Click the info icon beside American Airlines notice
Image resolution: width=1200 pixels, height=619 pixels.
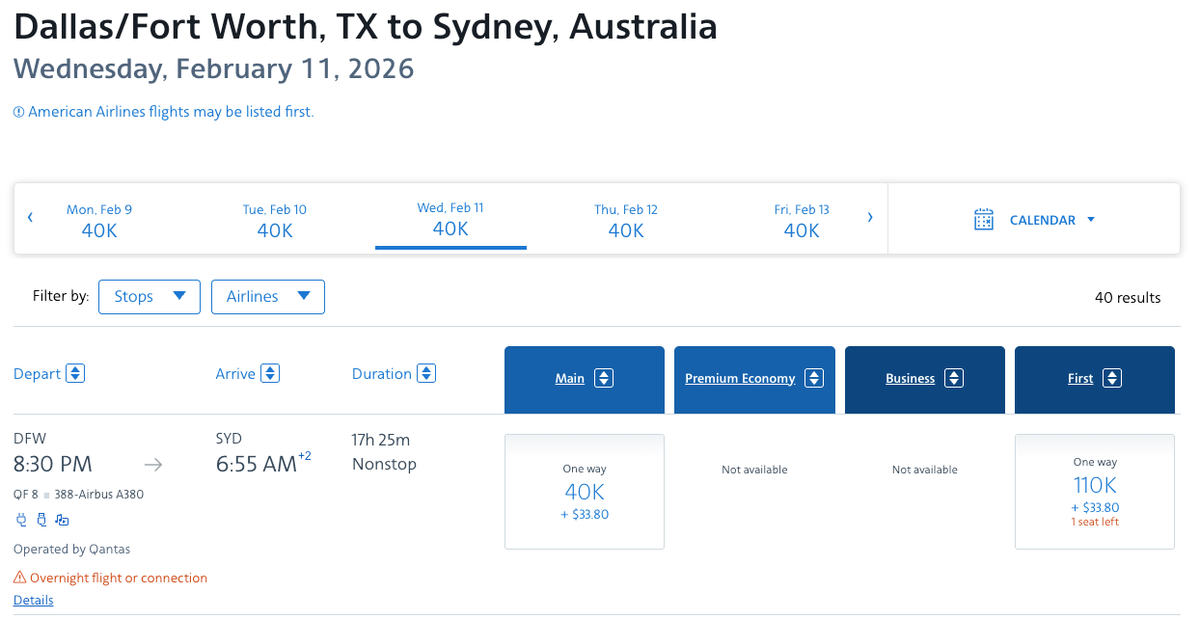(18, 112)
